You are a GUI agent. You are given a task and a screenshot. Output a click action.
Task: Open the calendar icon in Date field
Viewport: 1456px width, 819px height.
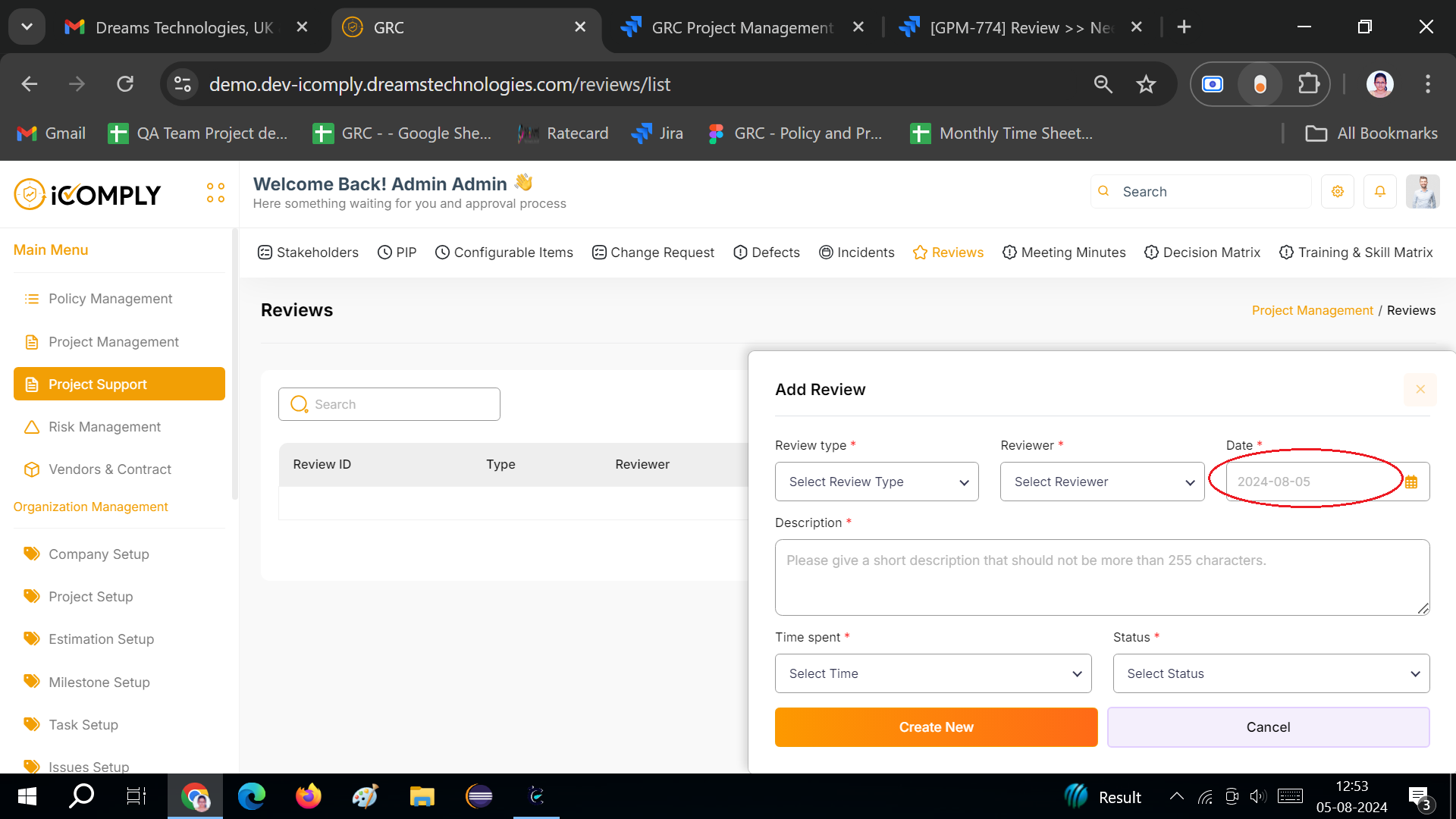click(x=1410, y=482)
